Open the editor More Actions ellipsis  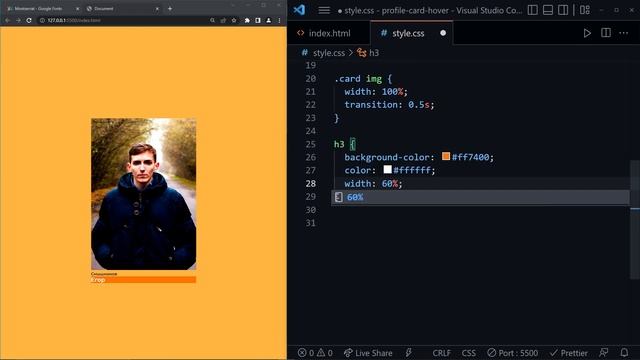(x=624, y=33)
